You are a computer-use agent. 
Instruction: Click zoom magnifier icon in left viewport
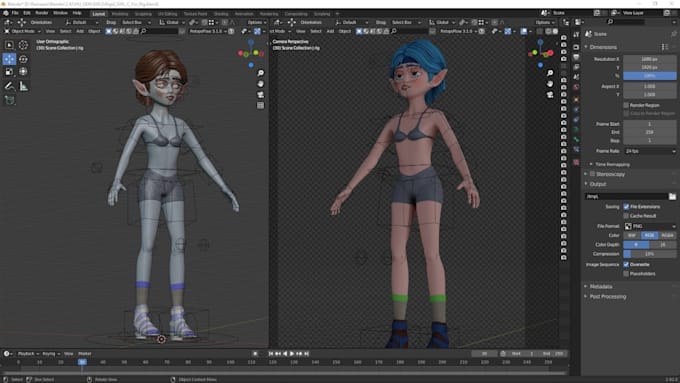coord(260,73)
